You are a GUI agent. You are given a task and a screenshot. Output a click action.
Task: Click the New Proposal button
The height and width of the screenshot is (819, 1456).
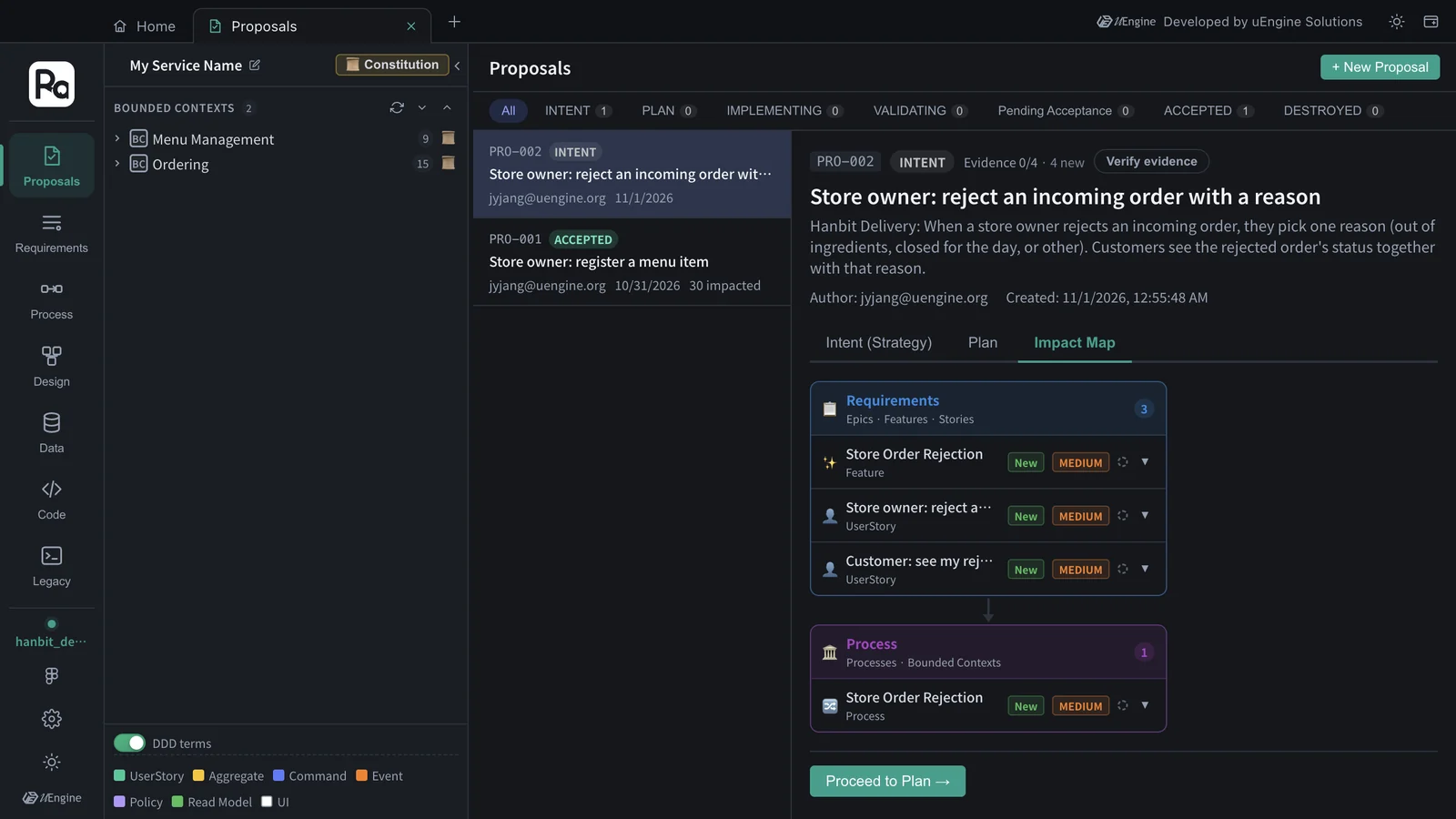(x=1380, y=67)
